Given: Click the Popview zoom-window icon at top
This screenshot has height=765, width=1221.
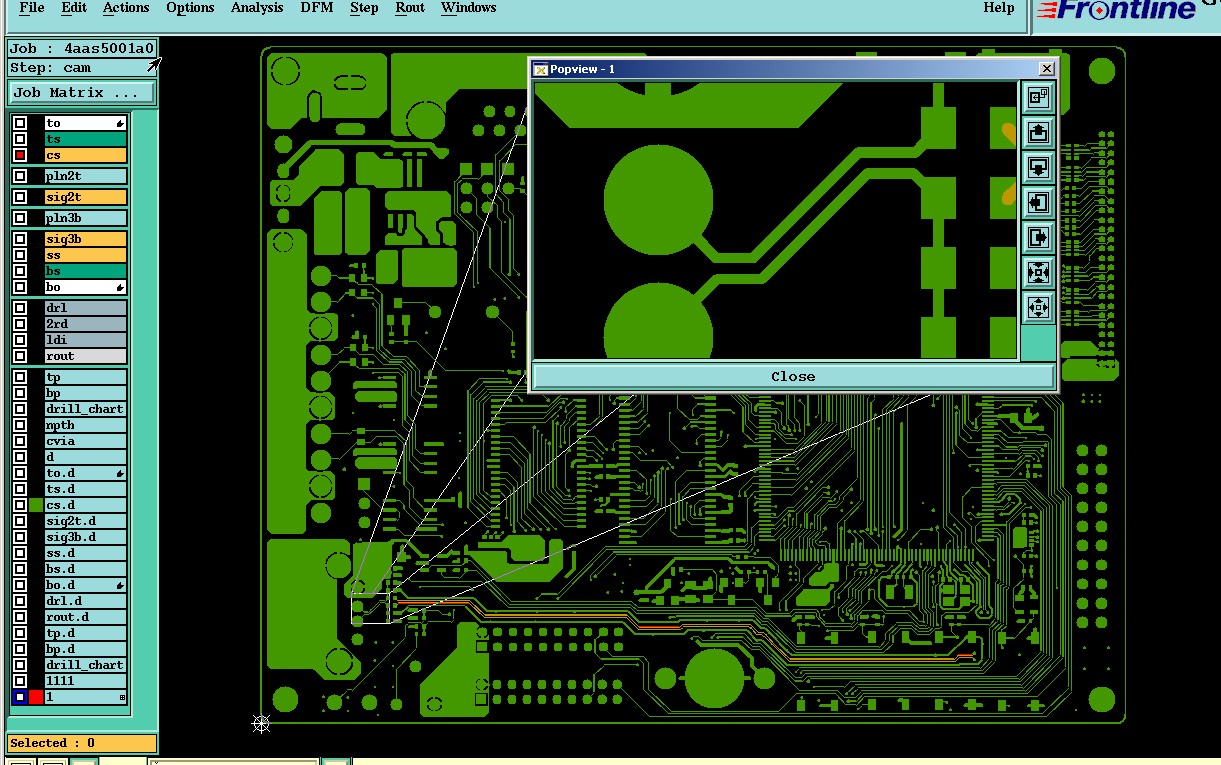Looking at the screenshot, I should click(1038, 96).
